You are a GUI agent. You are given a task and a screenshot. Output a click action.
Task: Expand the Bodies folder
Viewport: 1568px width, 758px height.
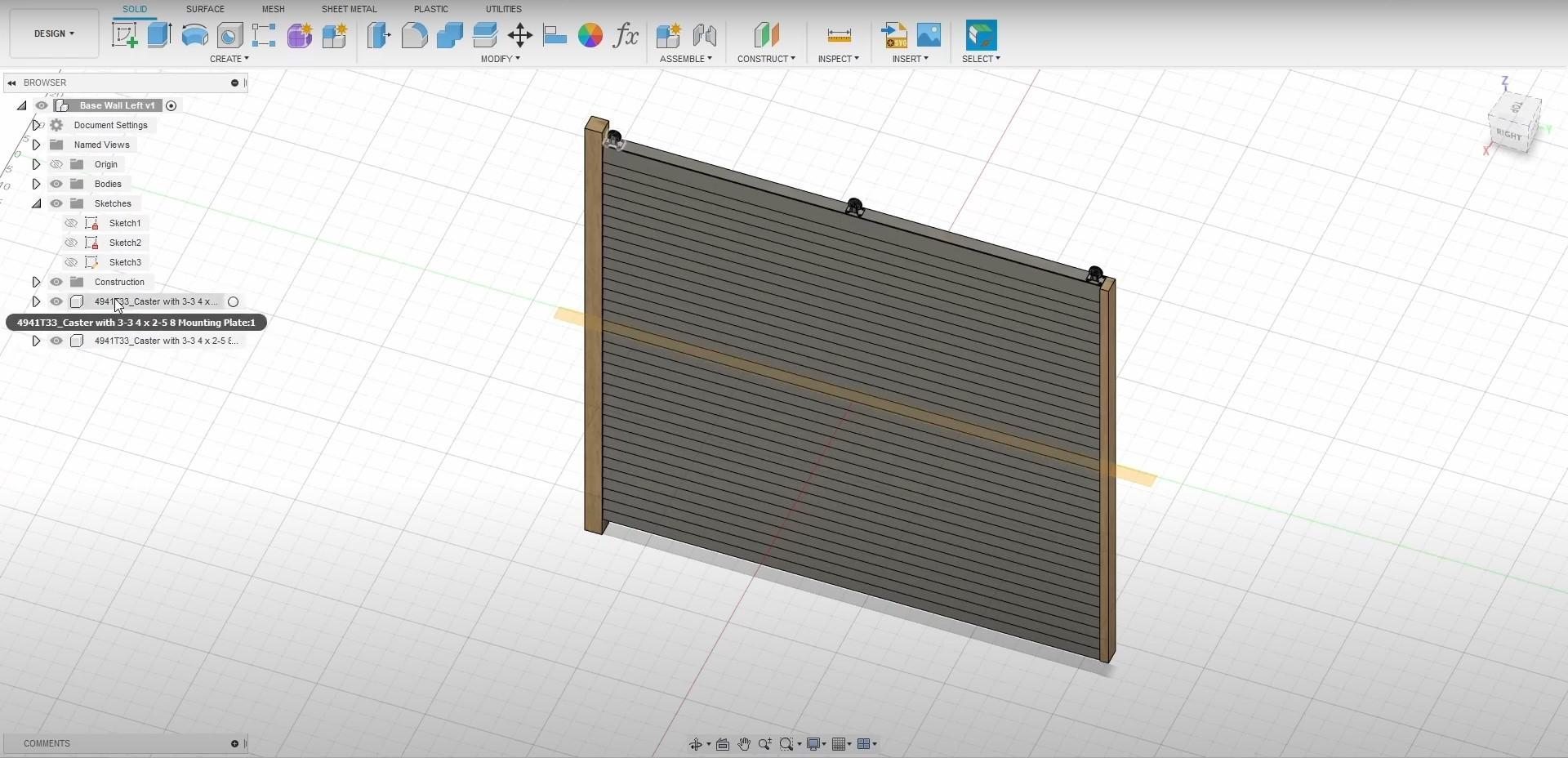pos(36,184)
